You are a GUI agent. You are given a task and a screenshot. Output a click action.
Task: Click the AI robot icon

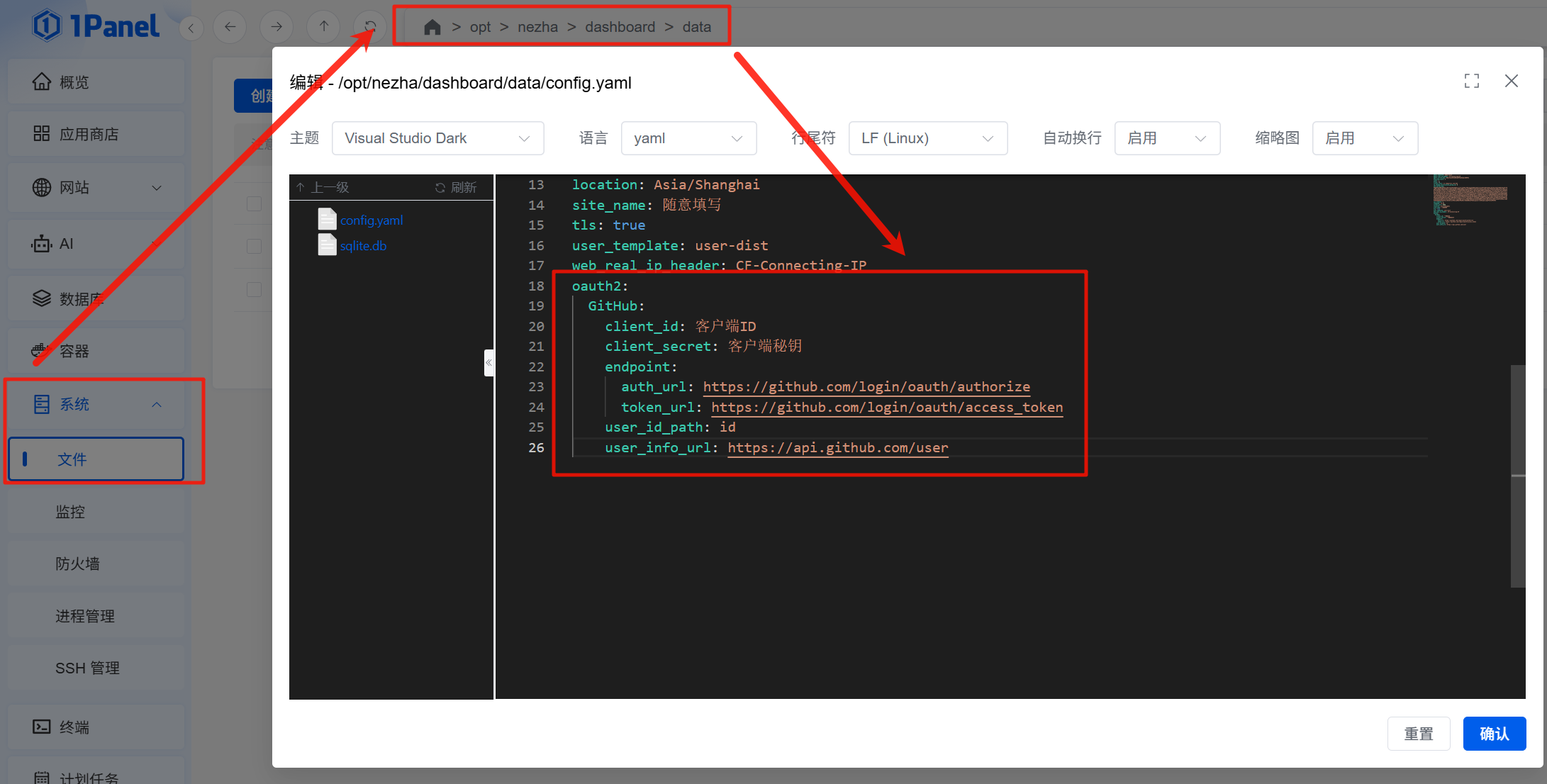42,244
